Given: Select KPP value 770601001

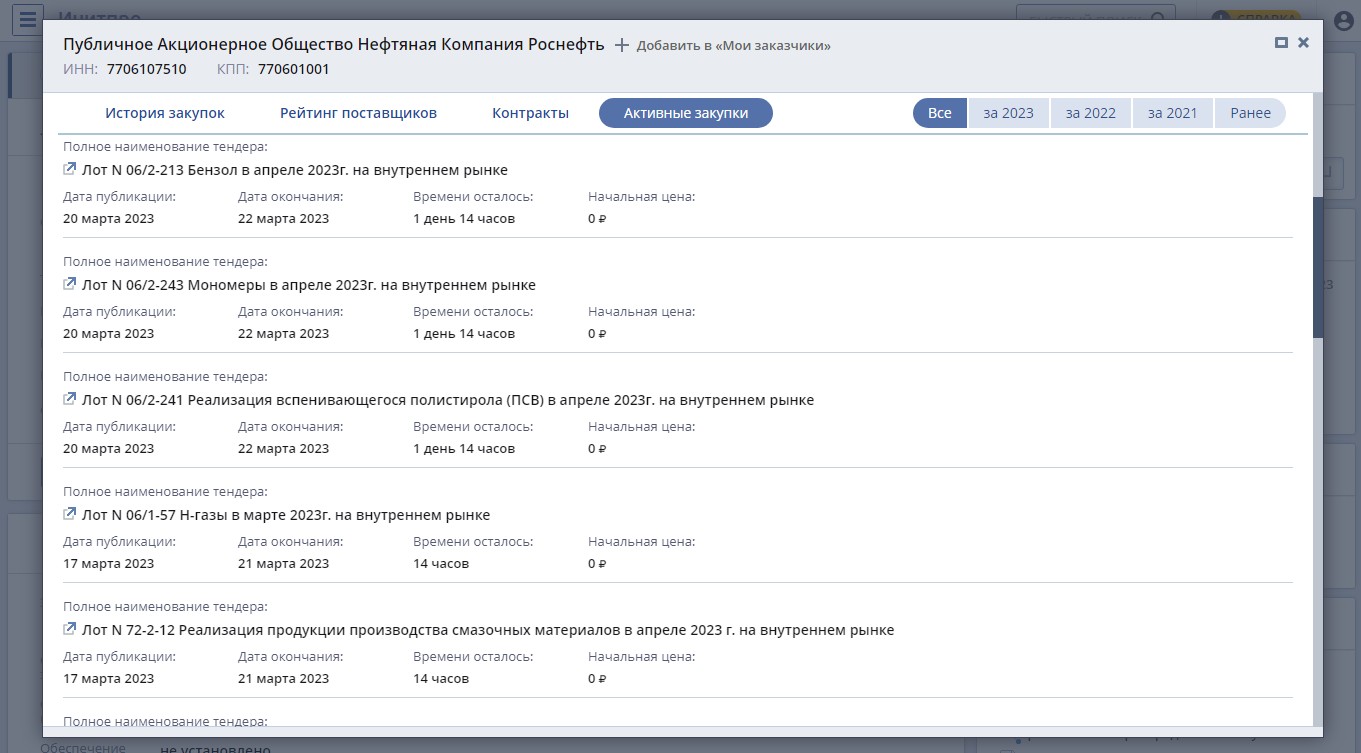Looking at the screenshot, I should pyautogui.click(x=294, y=69).
